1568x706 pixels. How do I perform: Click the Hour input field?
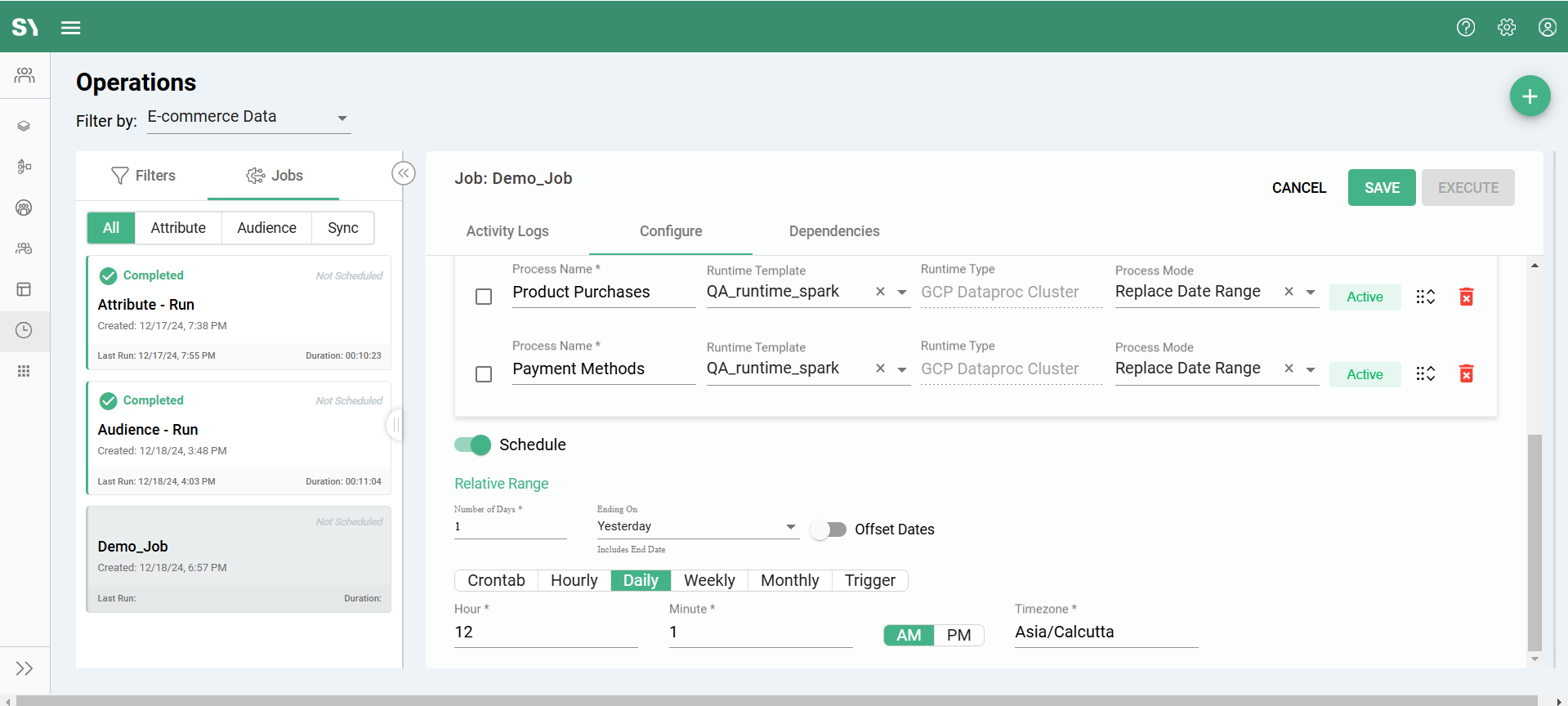[545, 632]
